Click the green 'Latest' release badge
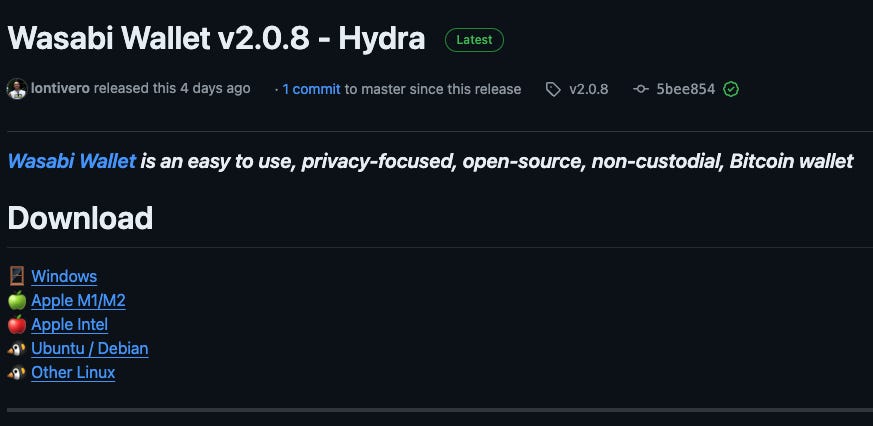 (x=474, y=40)
